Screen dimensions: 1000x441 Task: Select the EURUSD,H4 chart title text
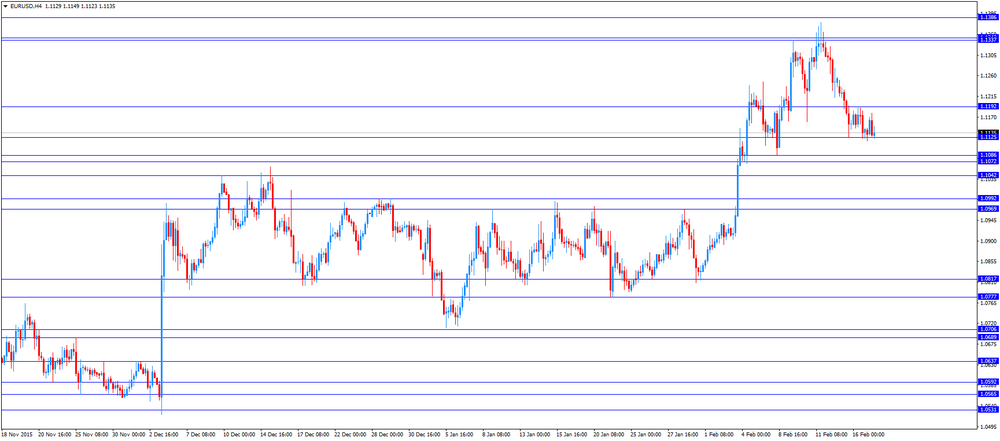click(x=26, y=6)
